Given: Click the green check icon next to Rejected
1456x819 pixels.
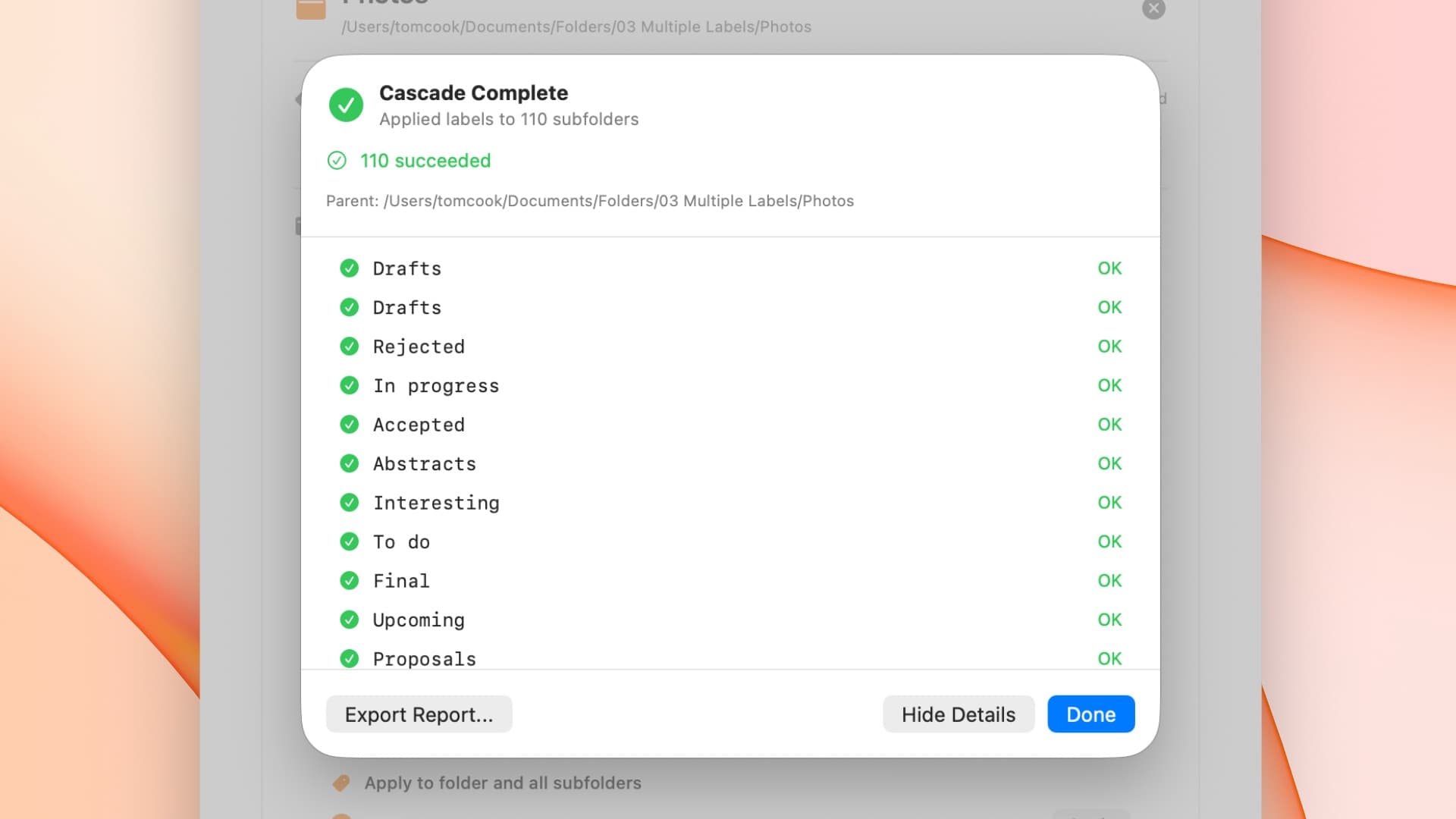Looking at the screenshot, I should (350, 347).
